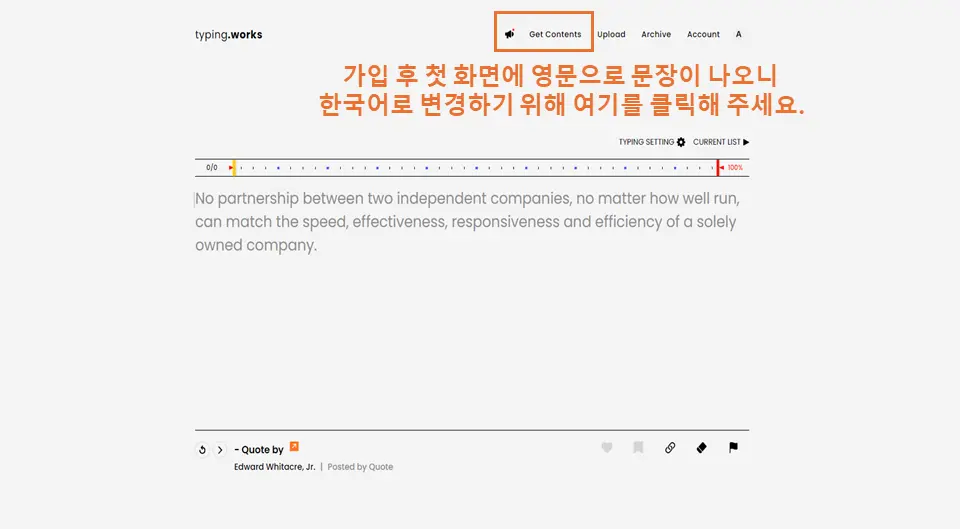Screen dimensions: 960x529
Task: Open the Get Contents menu
Action: click(x=555, y=34)
